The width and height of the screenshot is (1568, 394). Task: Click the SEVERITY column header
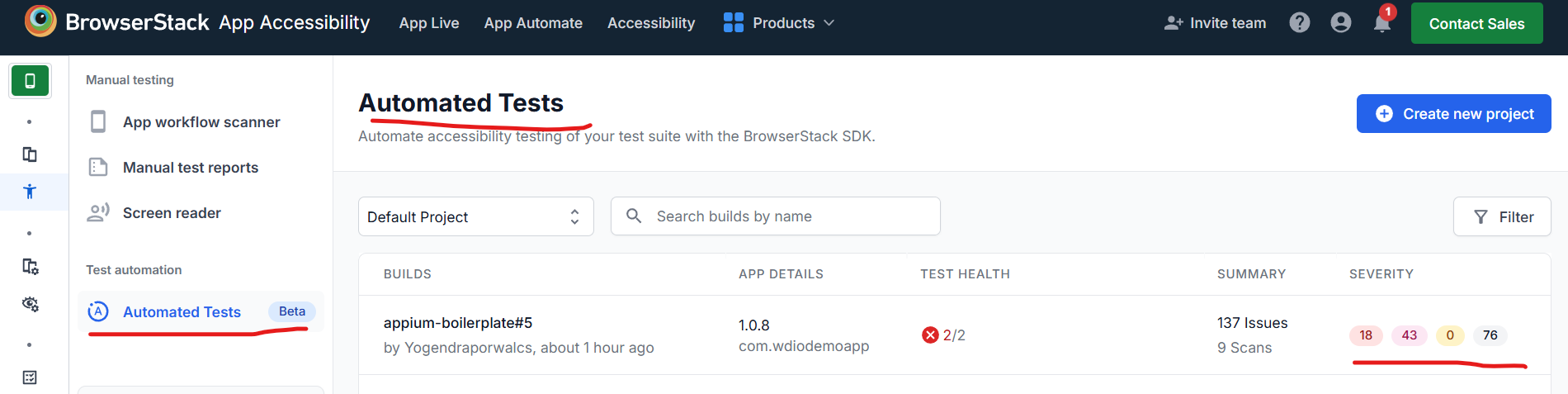coord(1381,274)
